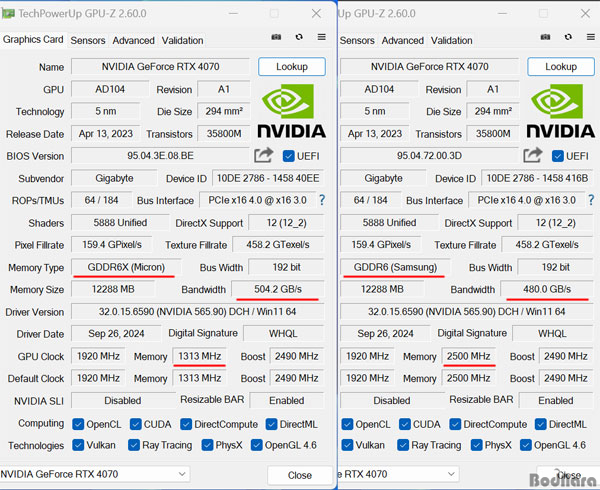Click the 480.0 GB/s bandwidth value
This screenshot has height=490, width=600.
pos(547,289)
